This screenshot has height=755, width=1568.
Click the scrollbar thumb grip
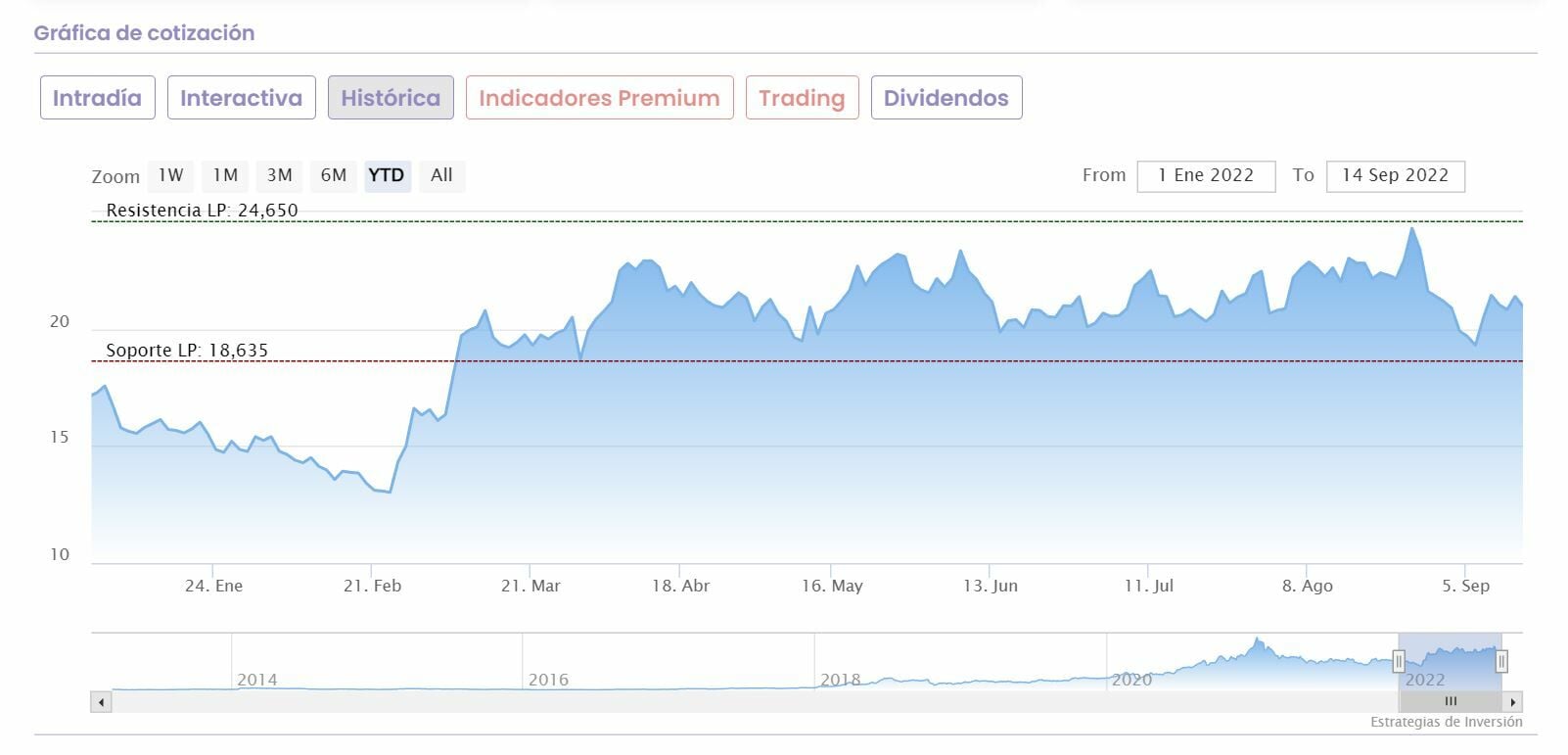click(1451, 702)
